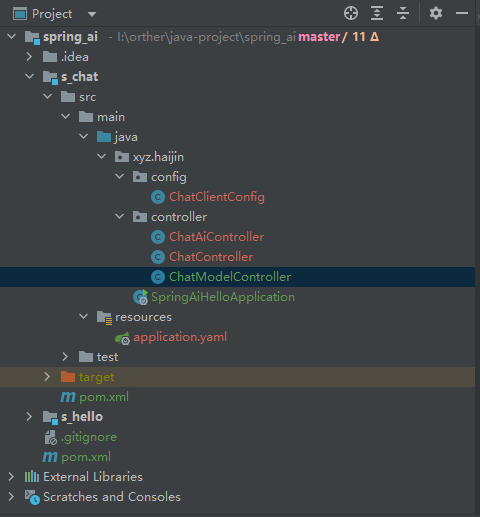
Task: Expand External Libraries node
Action: tap(11, 477)
